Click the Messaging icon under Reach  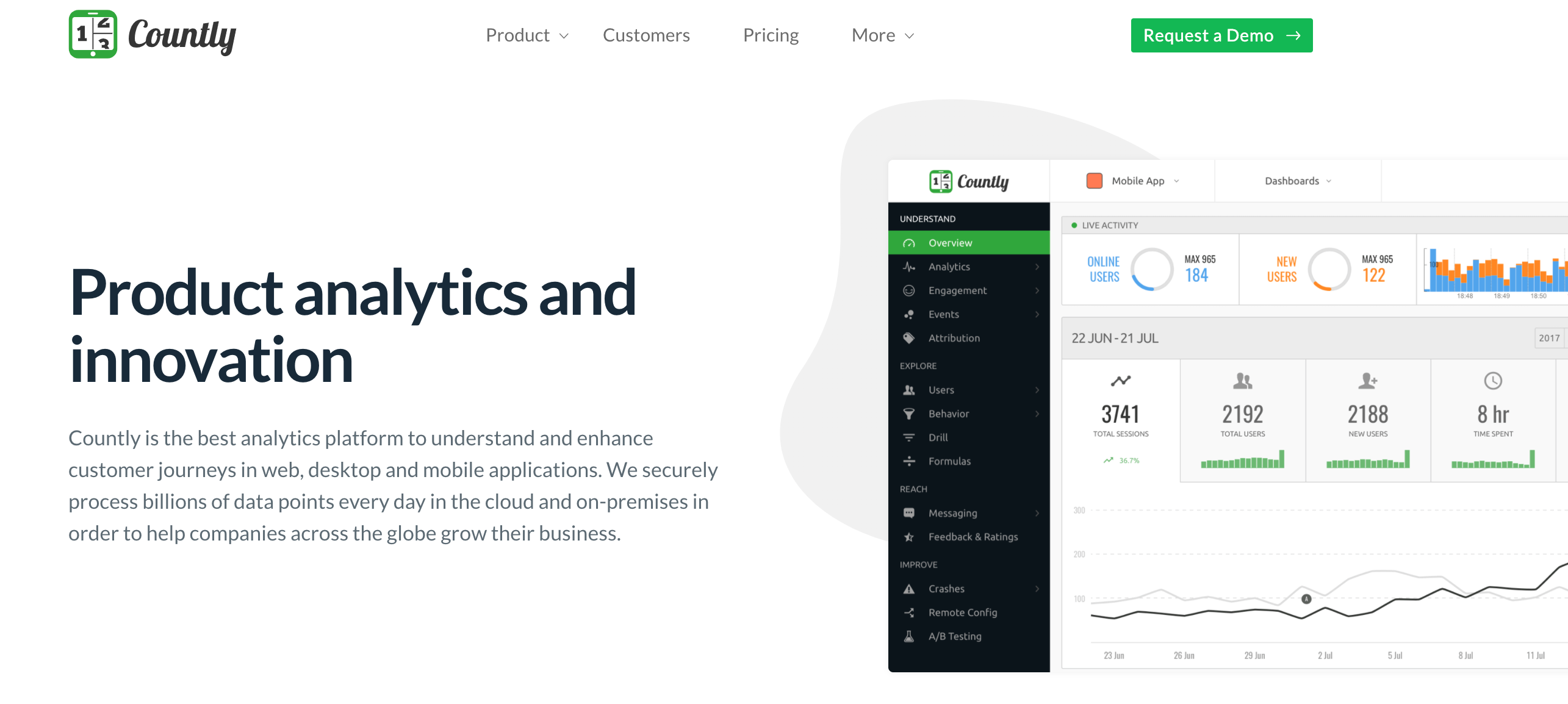pyautogui.click(x=909, y=512)
